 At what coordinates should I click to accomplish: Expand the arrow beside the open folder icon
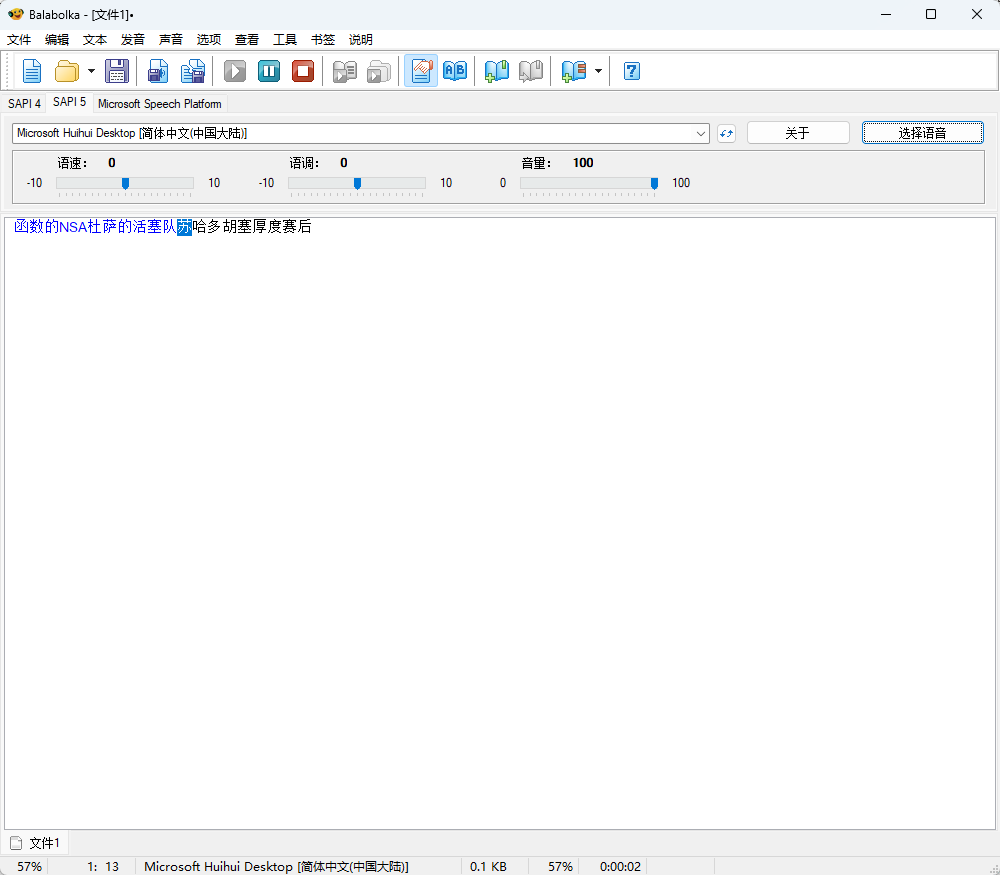click(91, 71)
